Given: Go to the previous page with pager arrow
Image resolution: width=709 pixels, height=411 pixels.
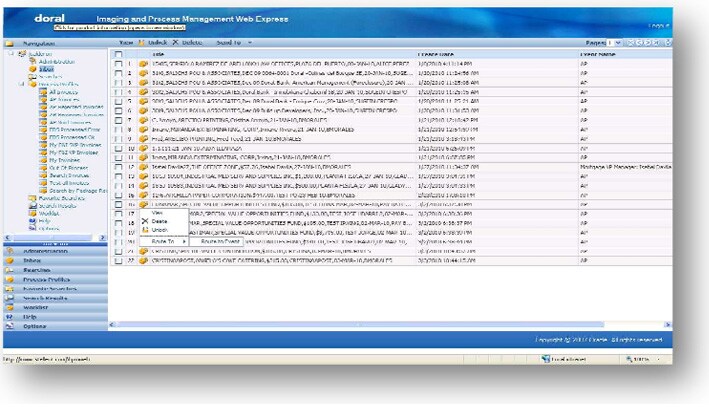Looking at the screenshot, I should tap(639, 43).
